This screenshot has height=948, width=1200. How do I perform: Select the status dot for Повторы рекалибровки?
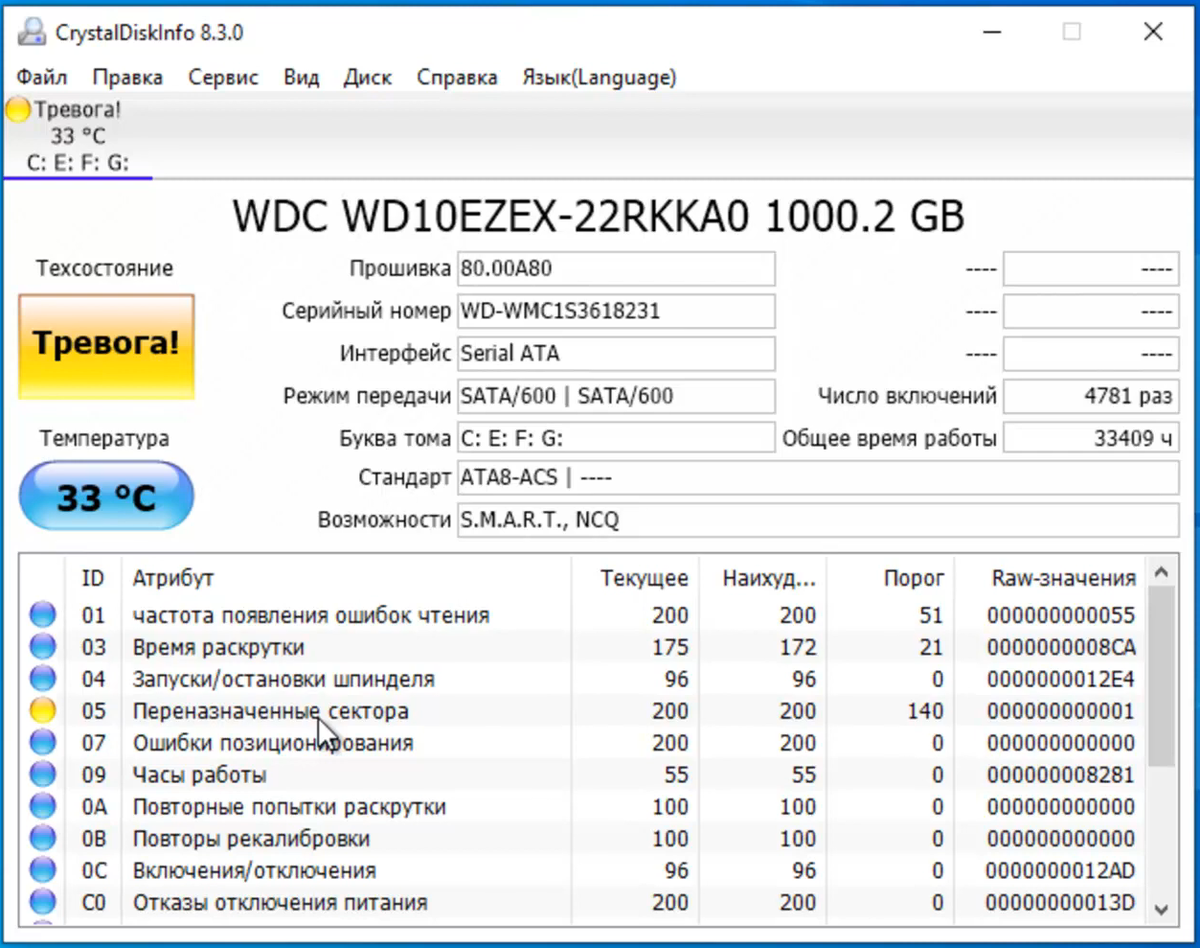tap(42, 838)
